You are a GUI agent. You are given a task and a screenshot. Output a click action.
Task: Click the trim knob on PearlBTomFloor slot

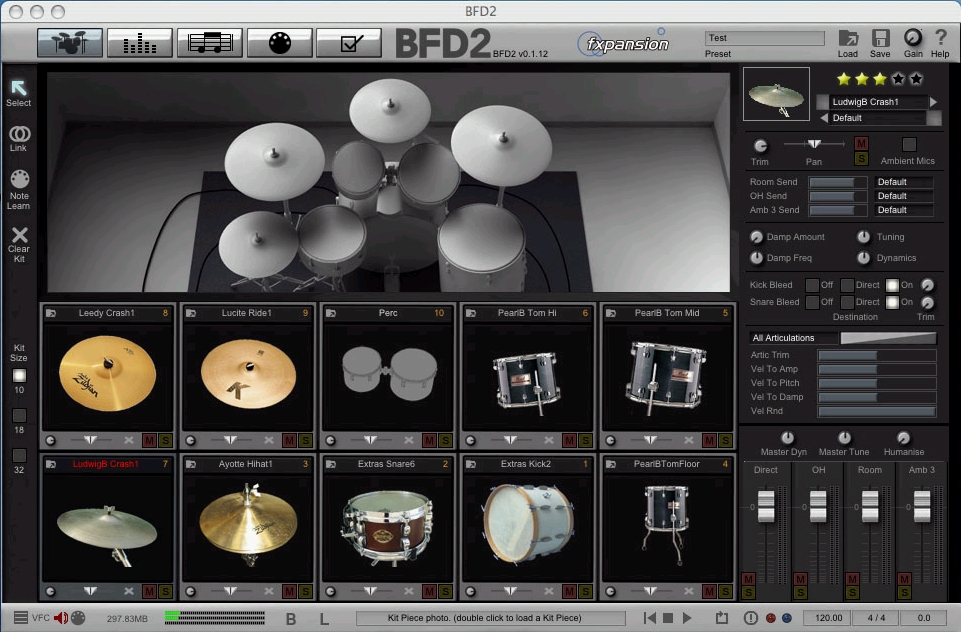[610, 591]
